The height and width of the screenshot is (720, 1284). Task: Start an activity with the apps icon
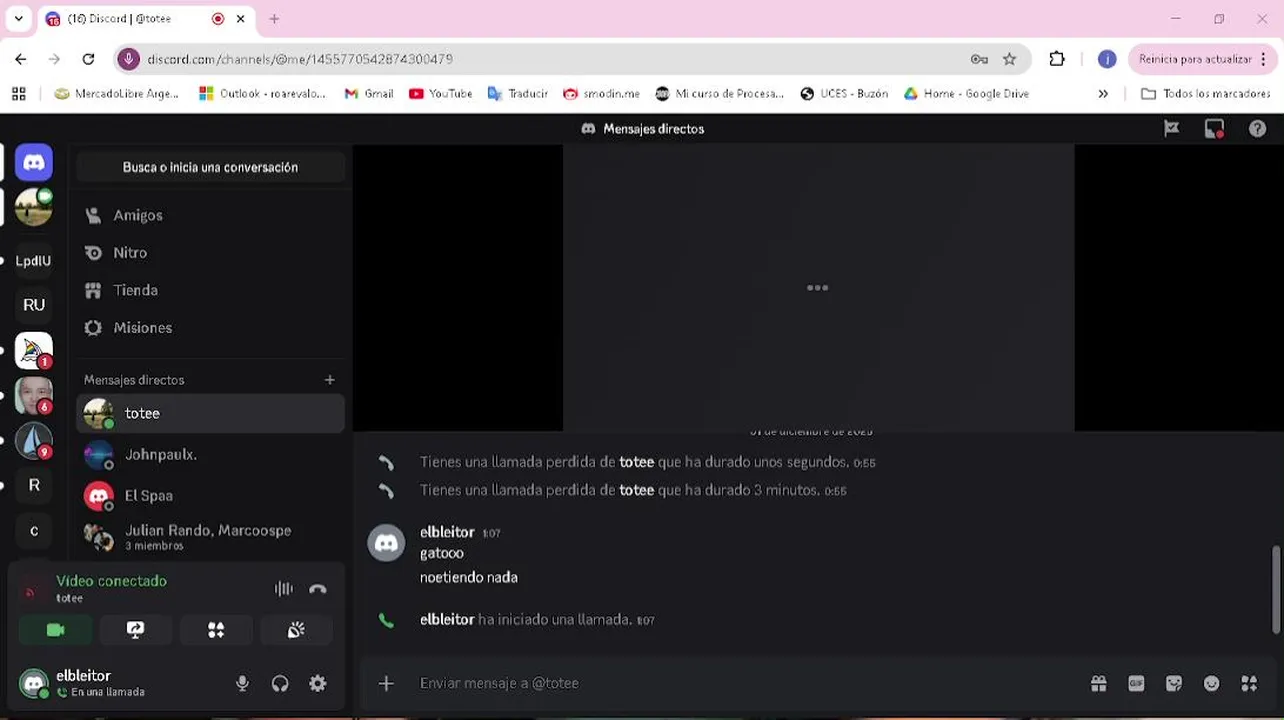coord(216,630)
